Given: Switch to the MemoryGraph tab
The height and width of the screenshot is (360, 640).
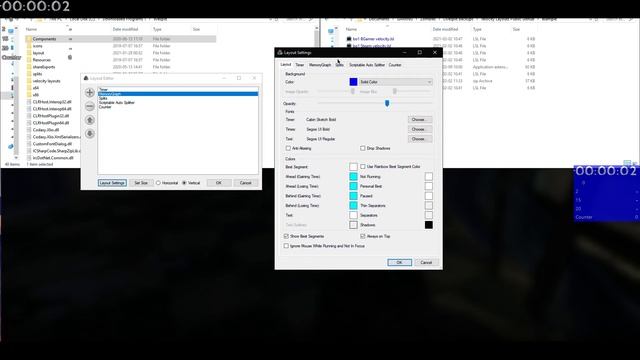Looking at the screenshot, I should click(x=320, y=65).
